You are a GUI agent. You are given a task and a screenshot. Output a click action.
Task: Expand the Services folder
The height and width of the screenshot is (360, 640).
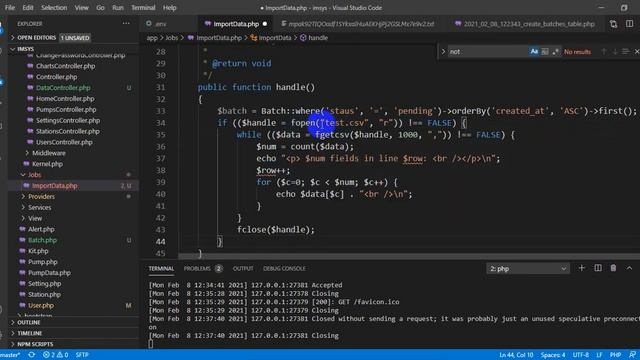point(40,207)
